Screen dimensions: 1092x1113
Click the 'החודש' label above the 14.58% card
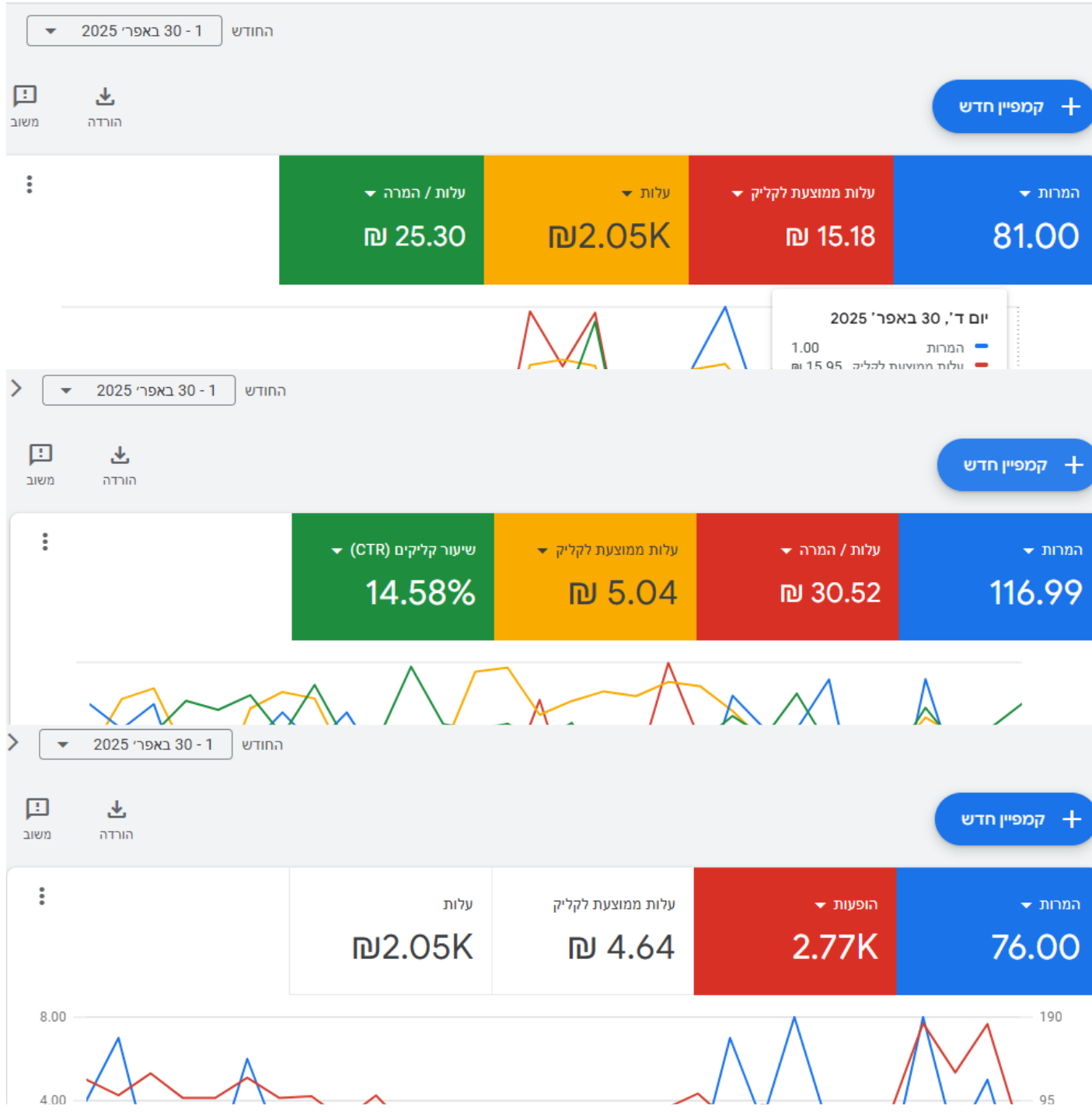[266, 390]
